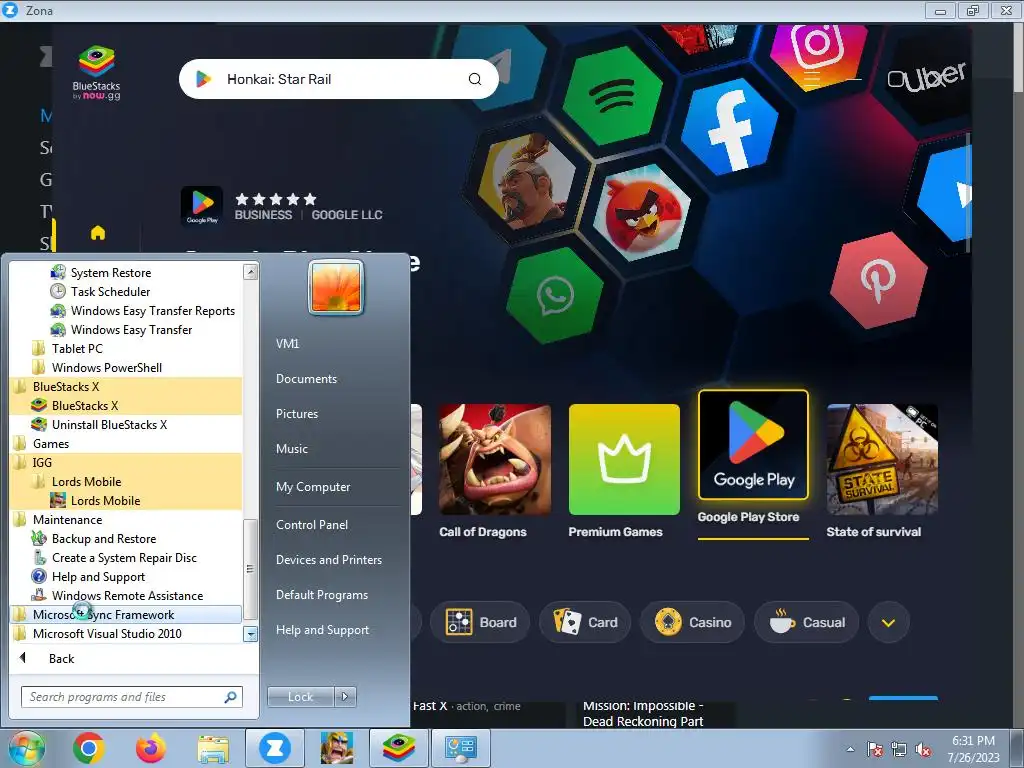This screenshot has width=1024, height=768.
Task: Click the Start menu scroll down arrow
Action: pyautogui.click(x=250, y=633)
